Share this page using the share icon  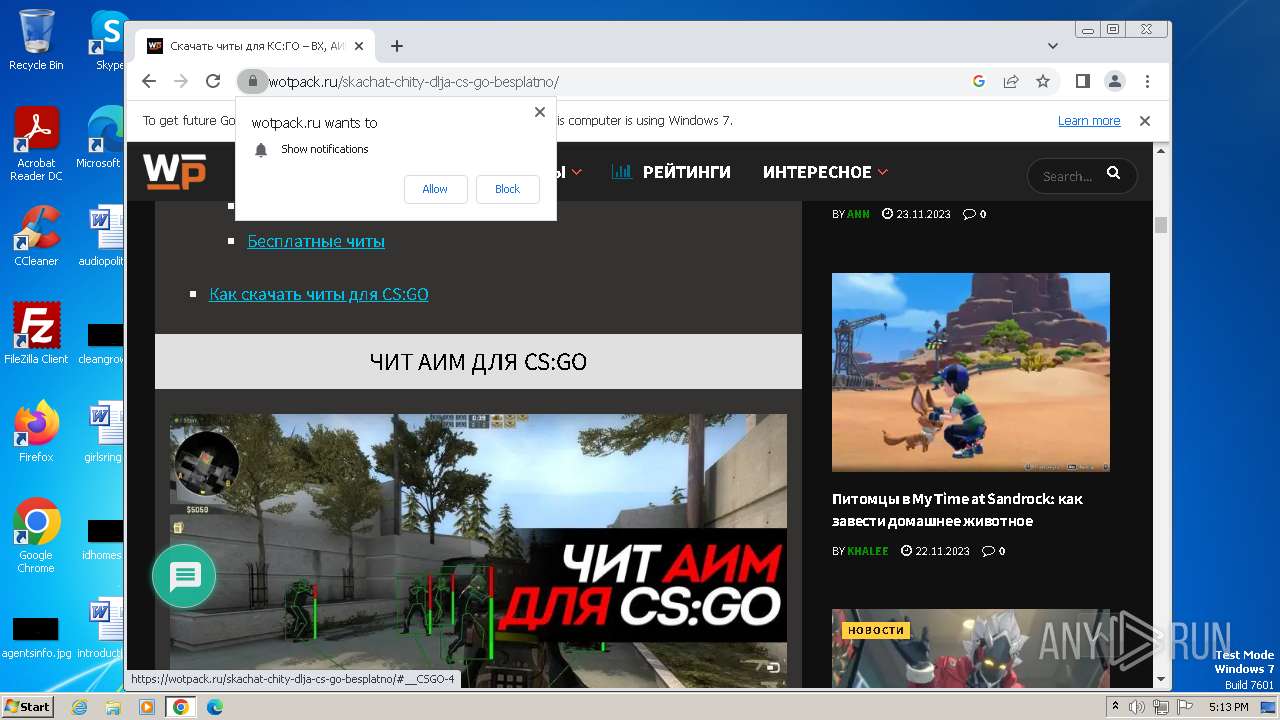[1011, 81]
